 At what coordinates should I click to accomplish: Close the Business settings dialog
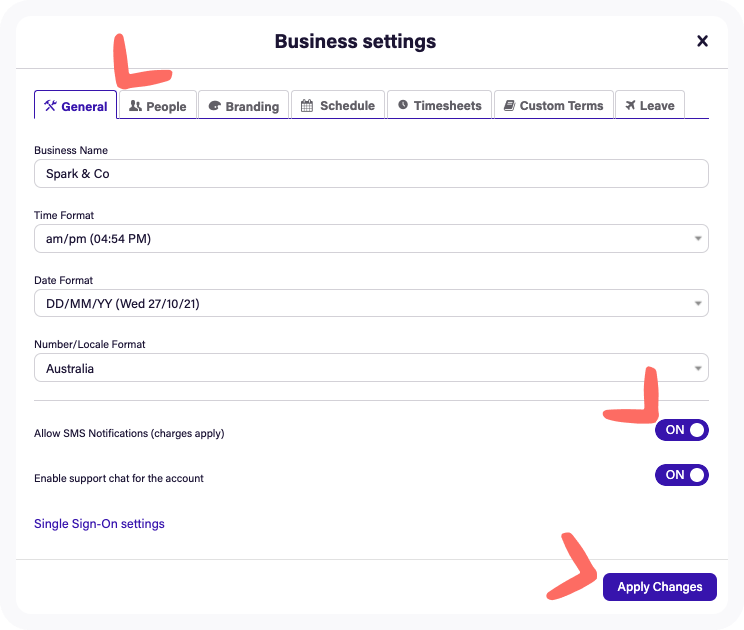702,41
